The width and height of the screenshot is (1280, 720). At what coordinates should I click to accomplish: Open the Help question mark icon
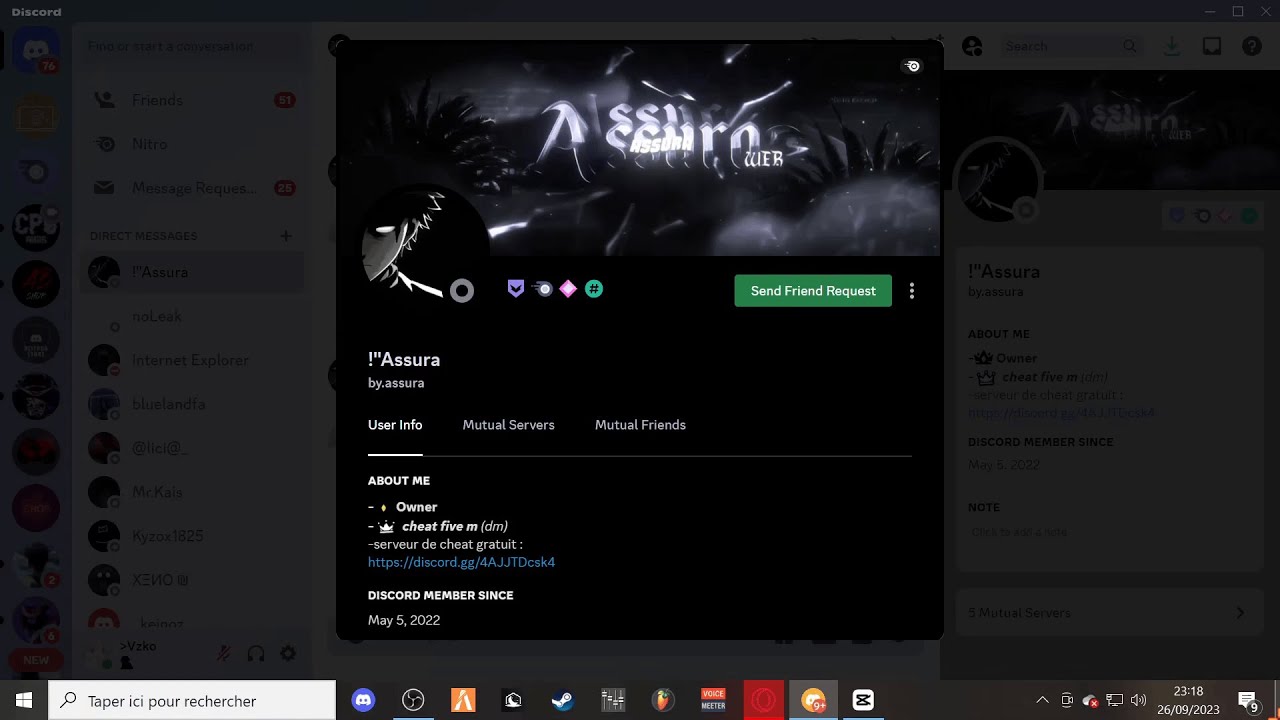click(x=1251, y=46)
